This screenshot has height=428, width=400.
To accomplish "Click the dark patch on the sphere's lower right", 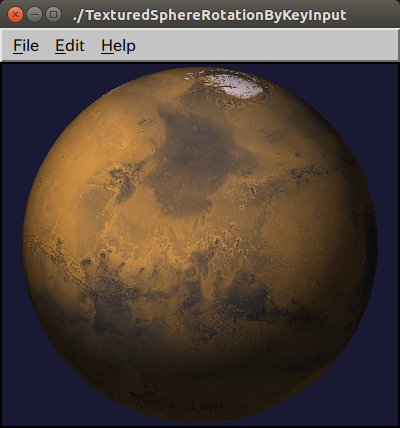I will pyautogui.click(x=250, y=293).
